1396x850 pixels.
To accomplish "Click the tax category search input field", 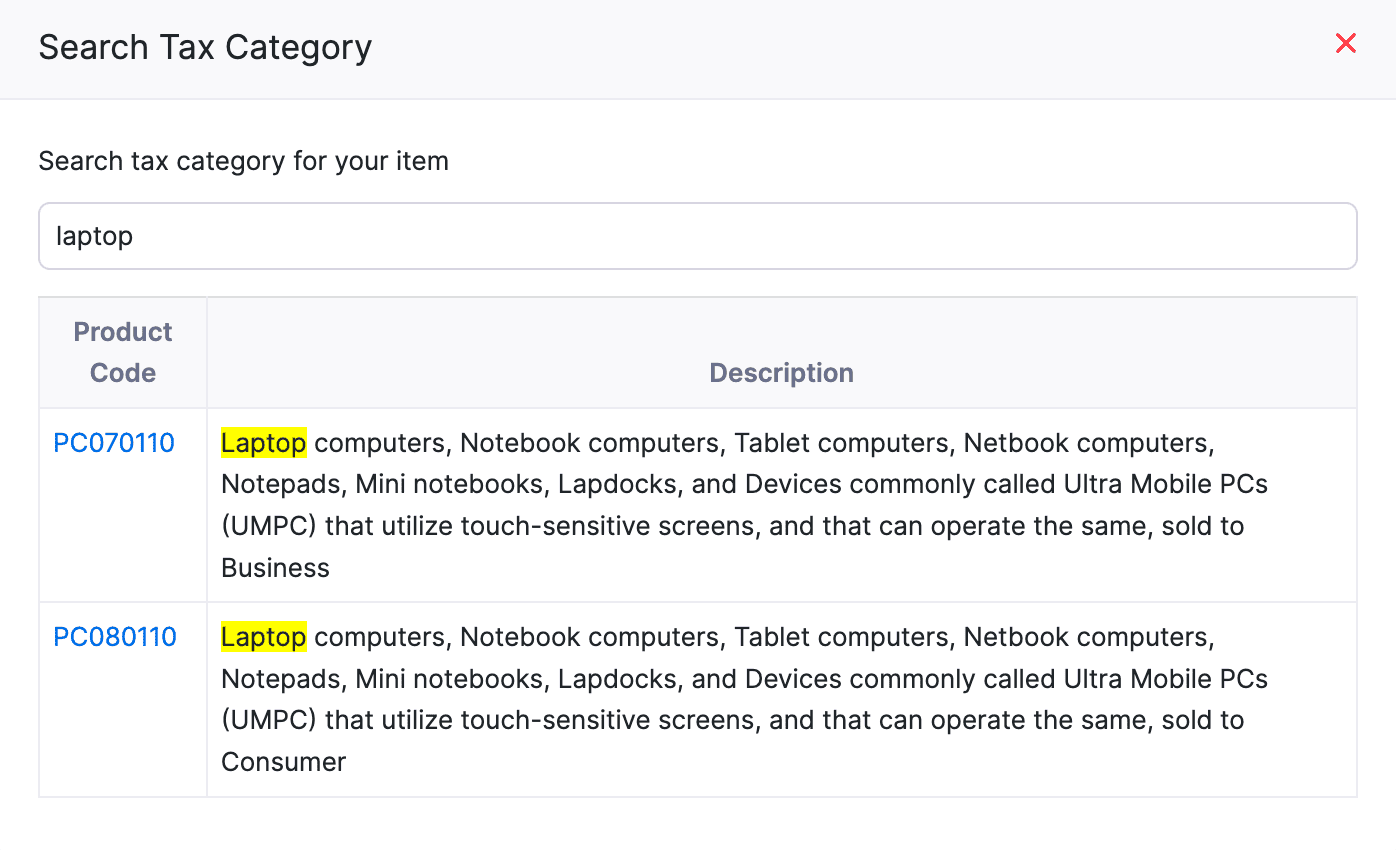I will pos(697,236).
